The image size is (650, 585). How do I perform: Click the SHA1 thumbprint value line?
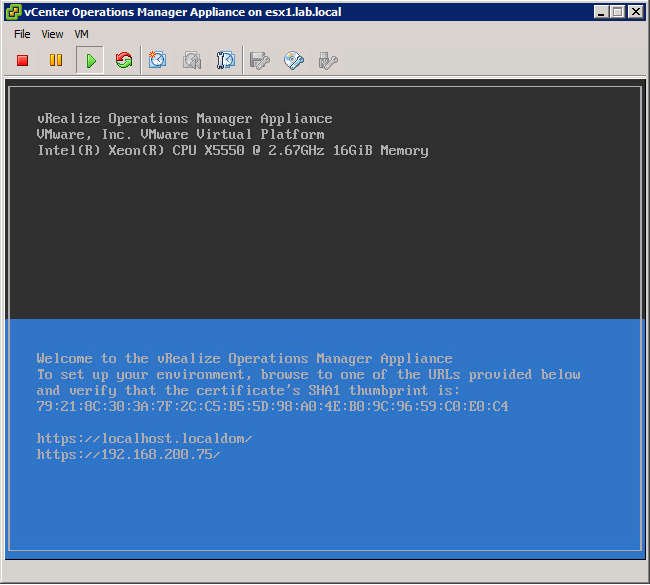tap(272, 406)
